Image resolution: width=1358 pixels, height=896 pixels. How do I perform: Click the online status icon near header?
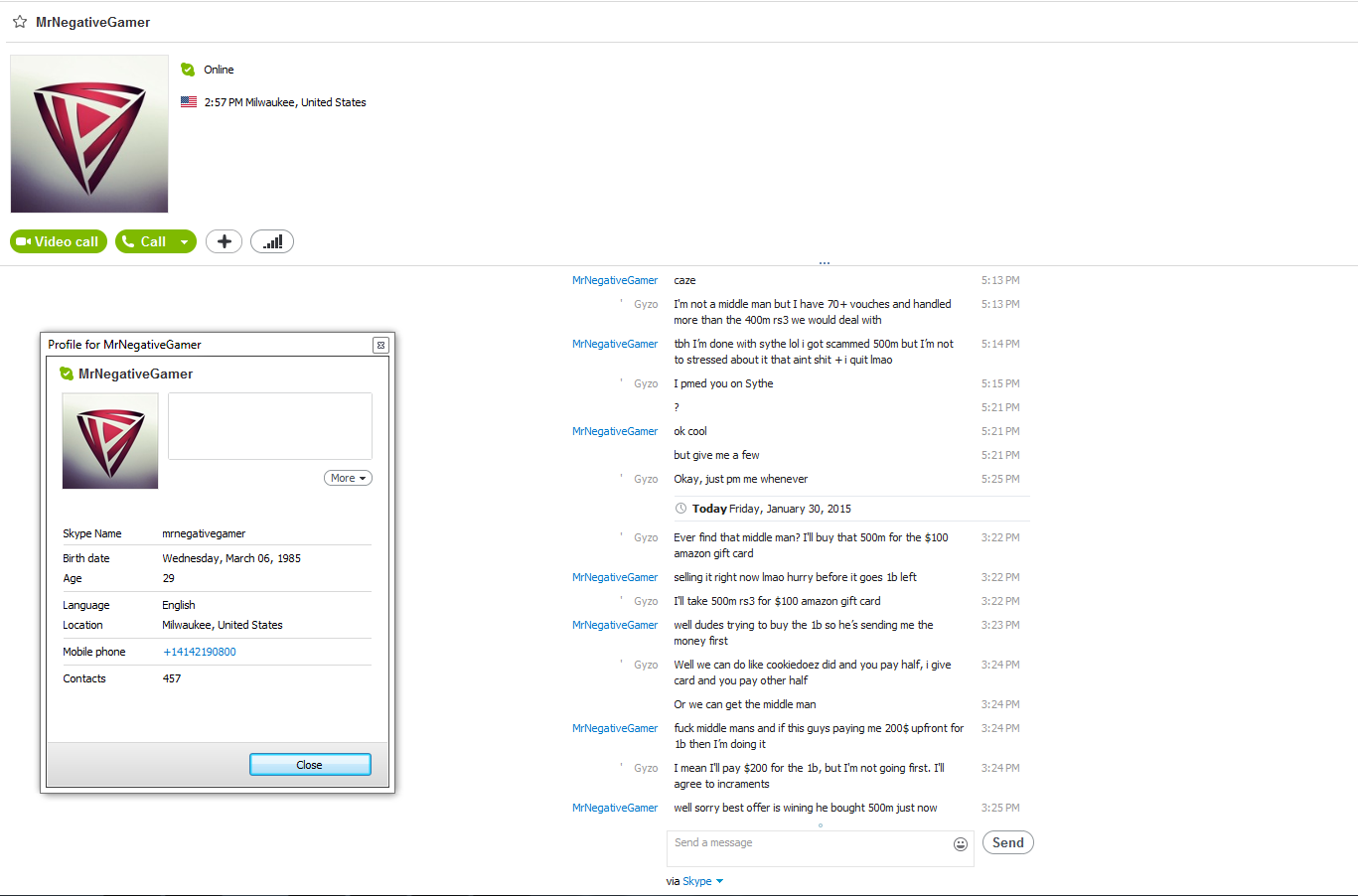coord(188,70)
